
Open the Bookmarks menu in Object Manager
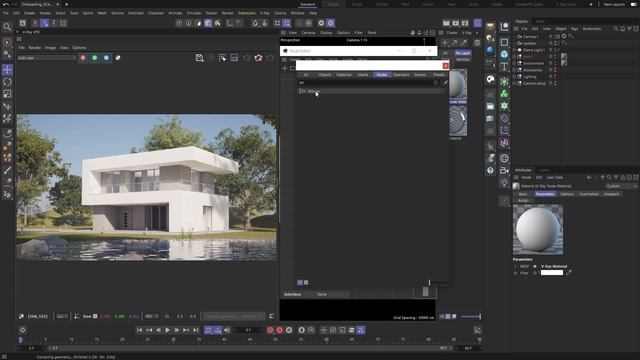point(592,29)
